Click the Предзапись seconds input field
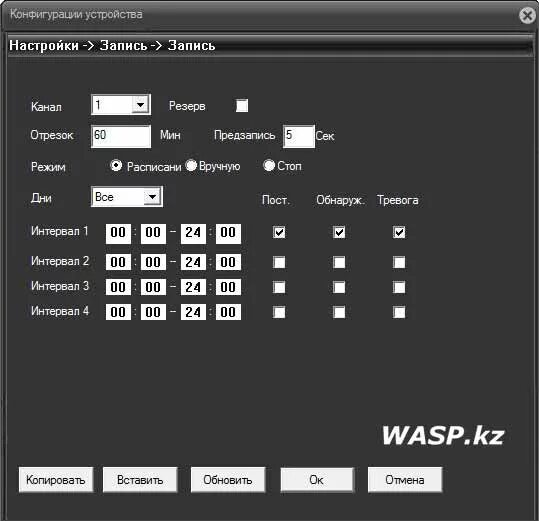539x521 pixels. click(298, 136)
